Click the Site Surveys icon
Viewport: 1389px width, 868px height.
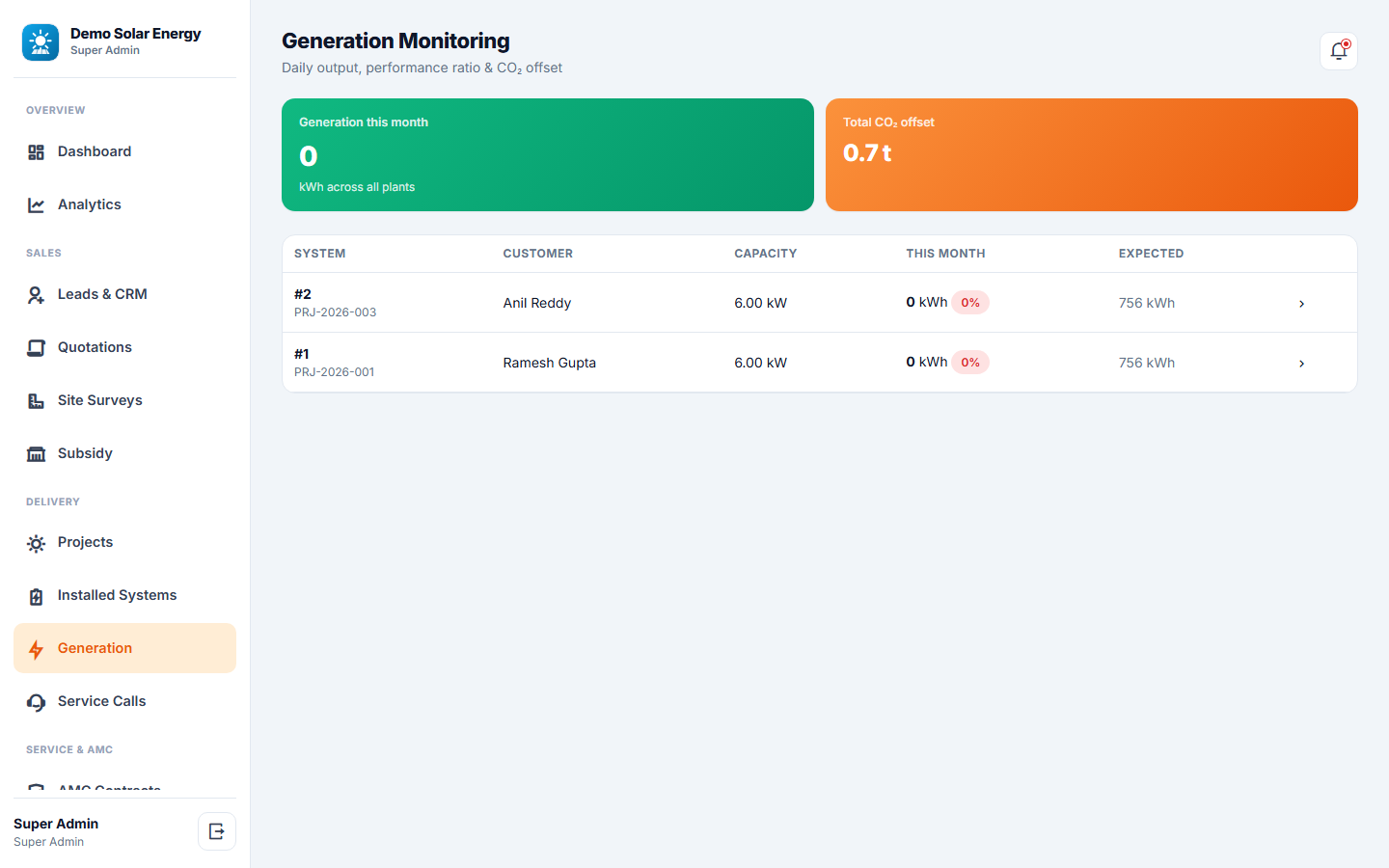tap(36, 401)
